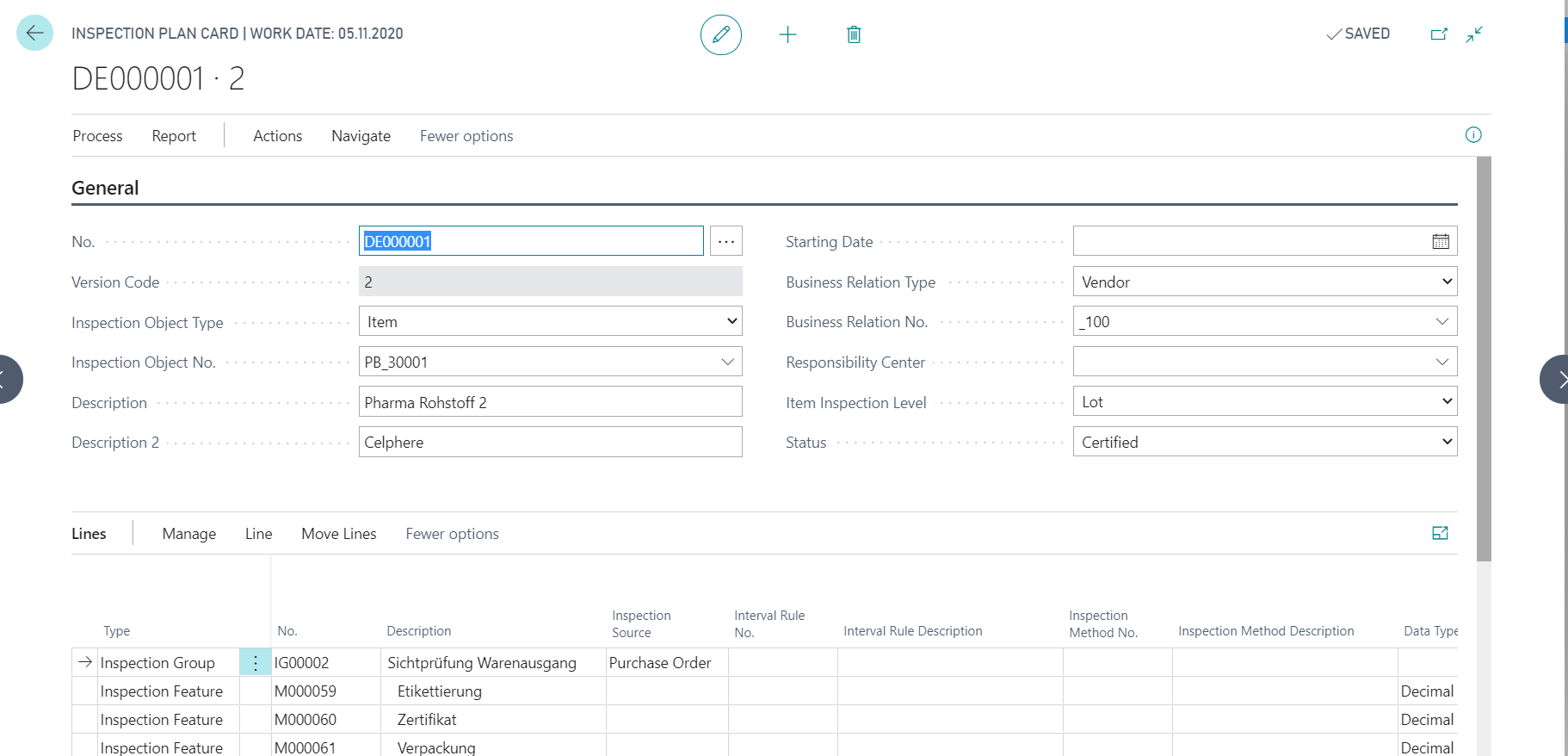
Task: Open Item Inspection Level dropdown
Action: [1265, 401]
